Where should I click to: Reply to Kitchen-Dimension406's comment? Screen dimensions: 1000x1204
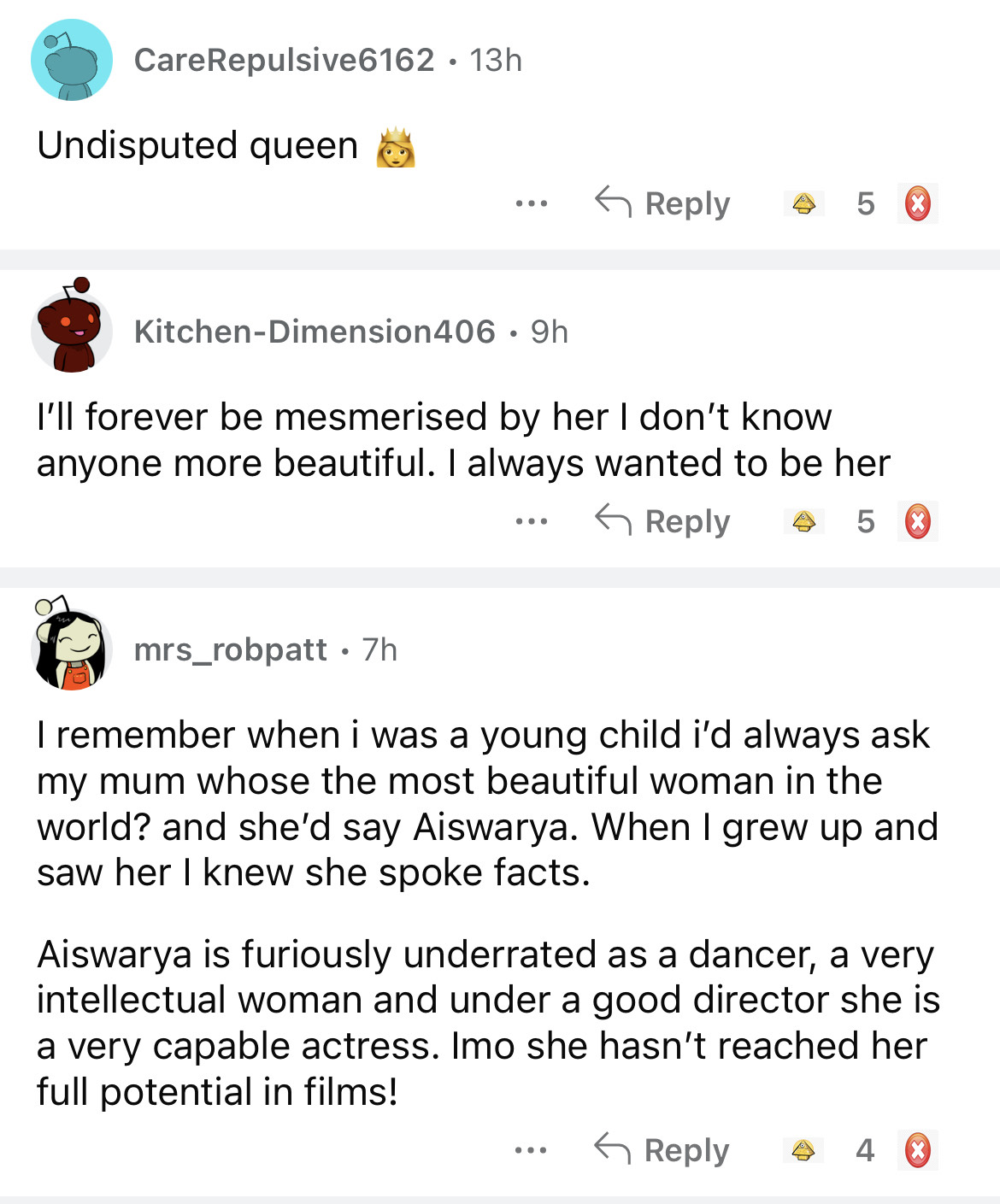tap(662, 521)
